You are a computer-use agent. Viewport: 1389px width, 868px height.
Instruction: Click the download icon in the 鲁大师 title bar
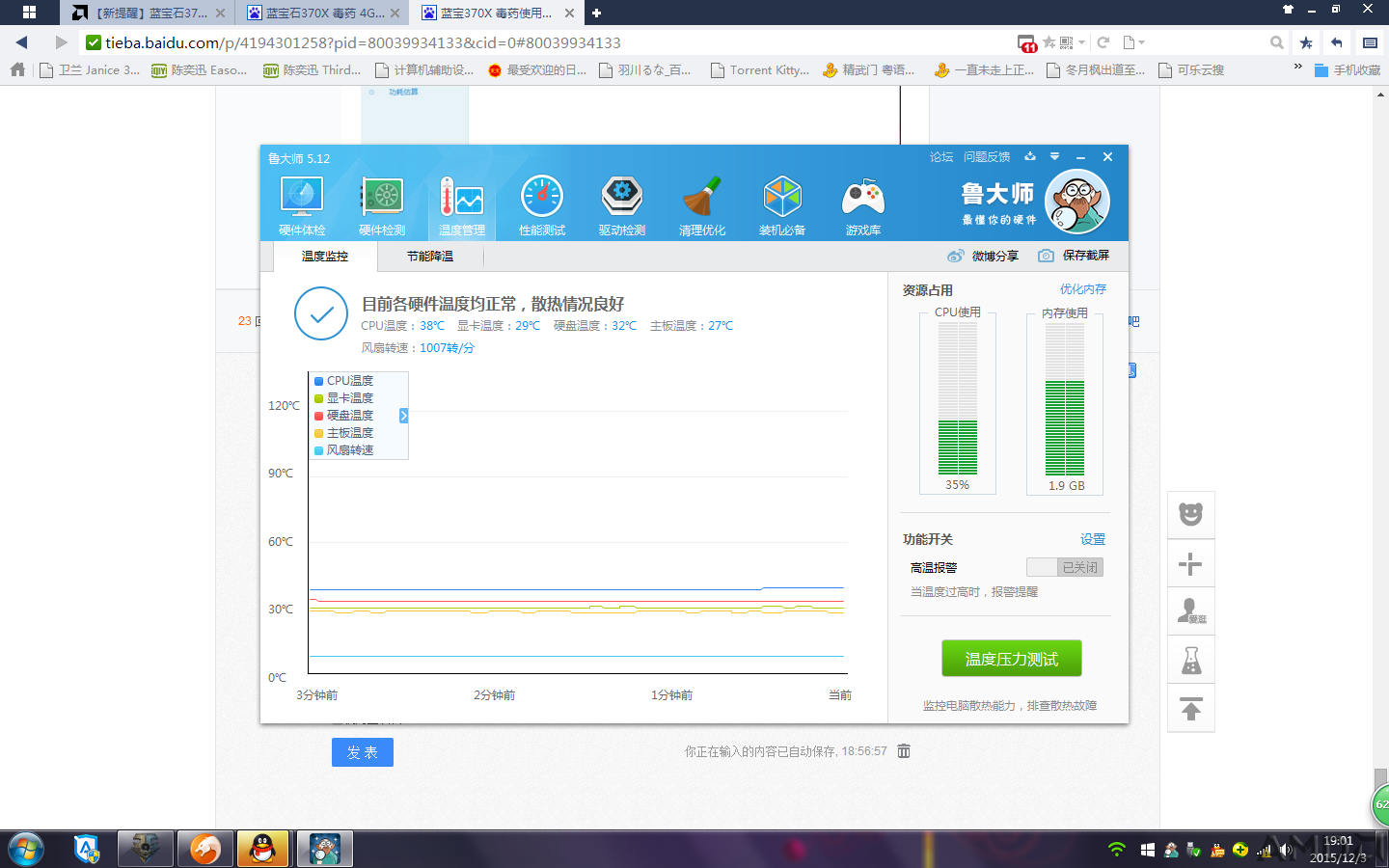point(1030,156)
